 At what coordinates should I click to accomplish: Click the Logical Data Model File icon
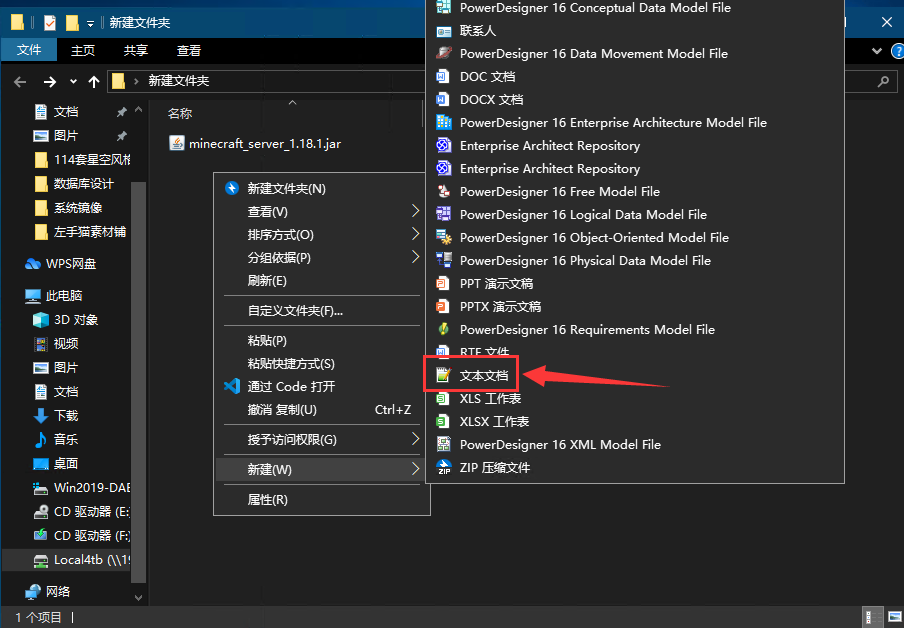(443, 215)
